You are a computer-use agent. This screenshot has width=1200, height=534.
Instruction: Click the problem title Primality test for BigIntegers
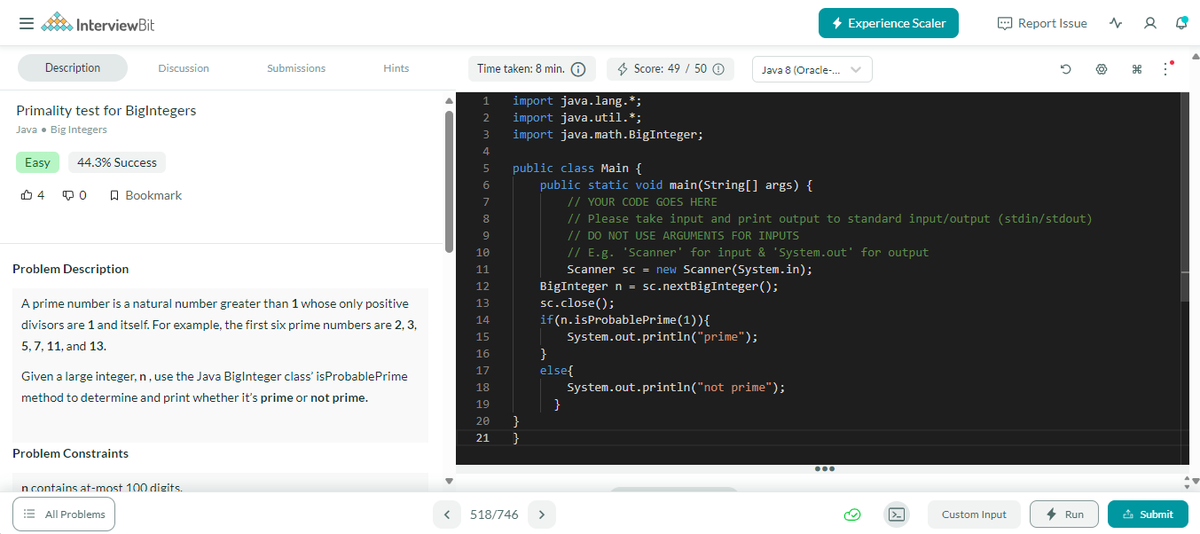point(106,110)
